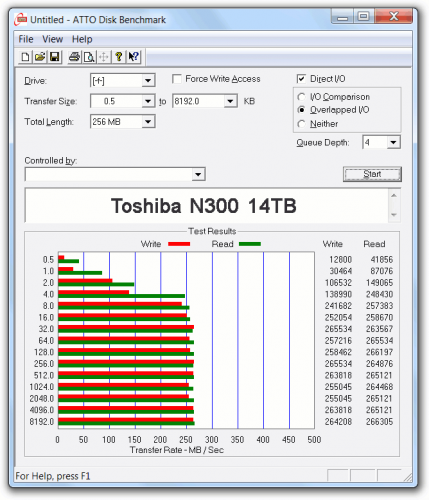Click the Read value 248430
The image size is (429, 500).
pos(380,294)
